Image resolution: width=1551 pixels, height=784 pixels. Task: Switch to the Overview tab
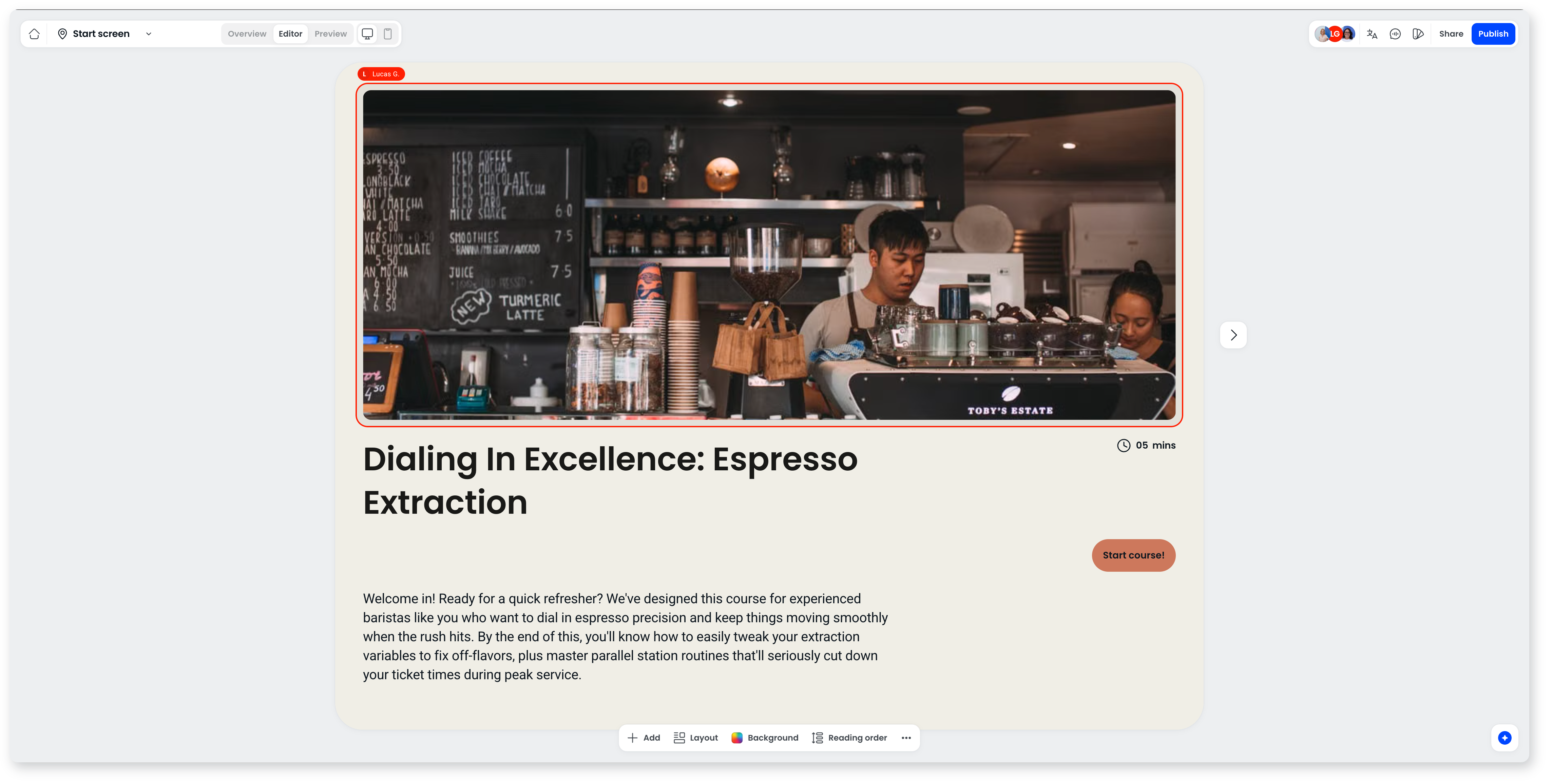(247, 34)
